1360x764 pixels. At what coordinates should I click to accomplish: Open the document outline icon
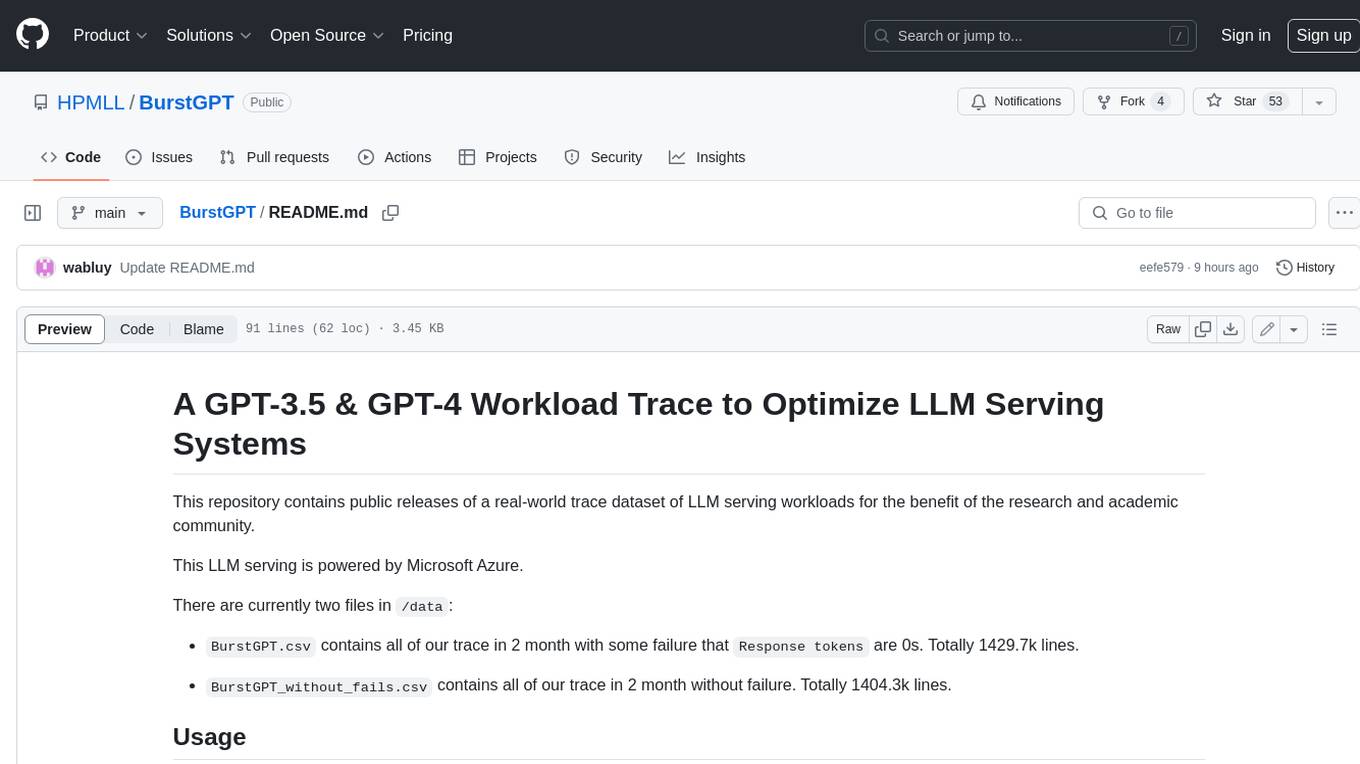[x=1329, y=329]
